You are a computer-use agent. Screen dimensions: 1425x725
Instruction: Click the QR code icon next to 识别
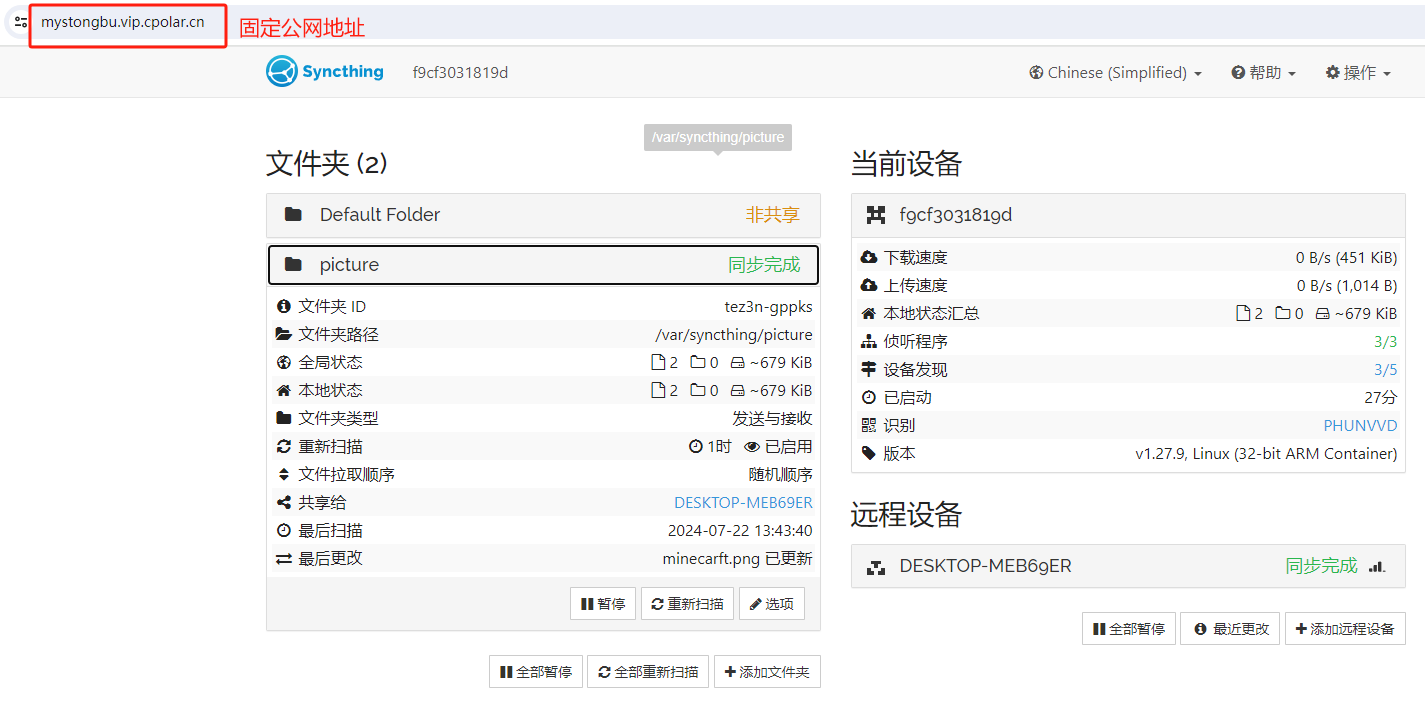click(x=869, y=425)
